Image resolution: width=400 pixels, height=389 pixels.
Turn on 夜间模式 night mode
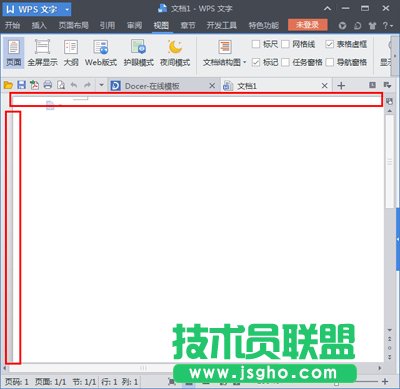click(x=175, y=53)
